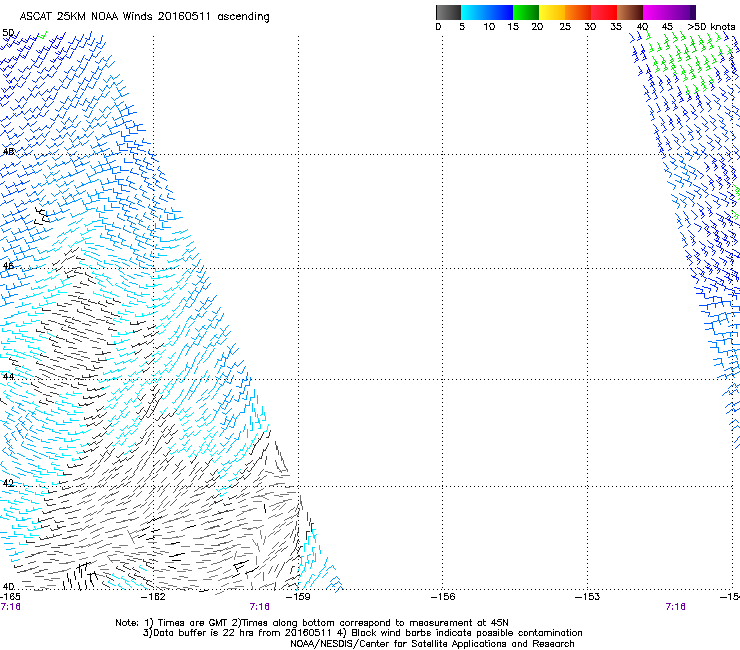Click the purple '7:16' time right of -153
The width and height of the screenshot is (740, 650).
coord(675,607)
